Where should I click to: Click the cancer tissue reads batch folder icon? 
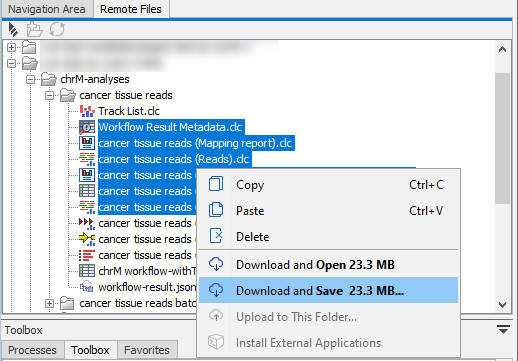pos(67,303)
